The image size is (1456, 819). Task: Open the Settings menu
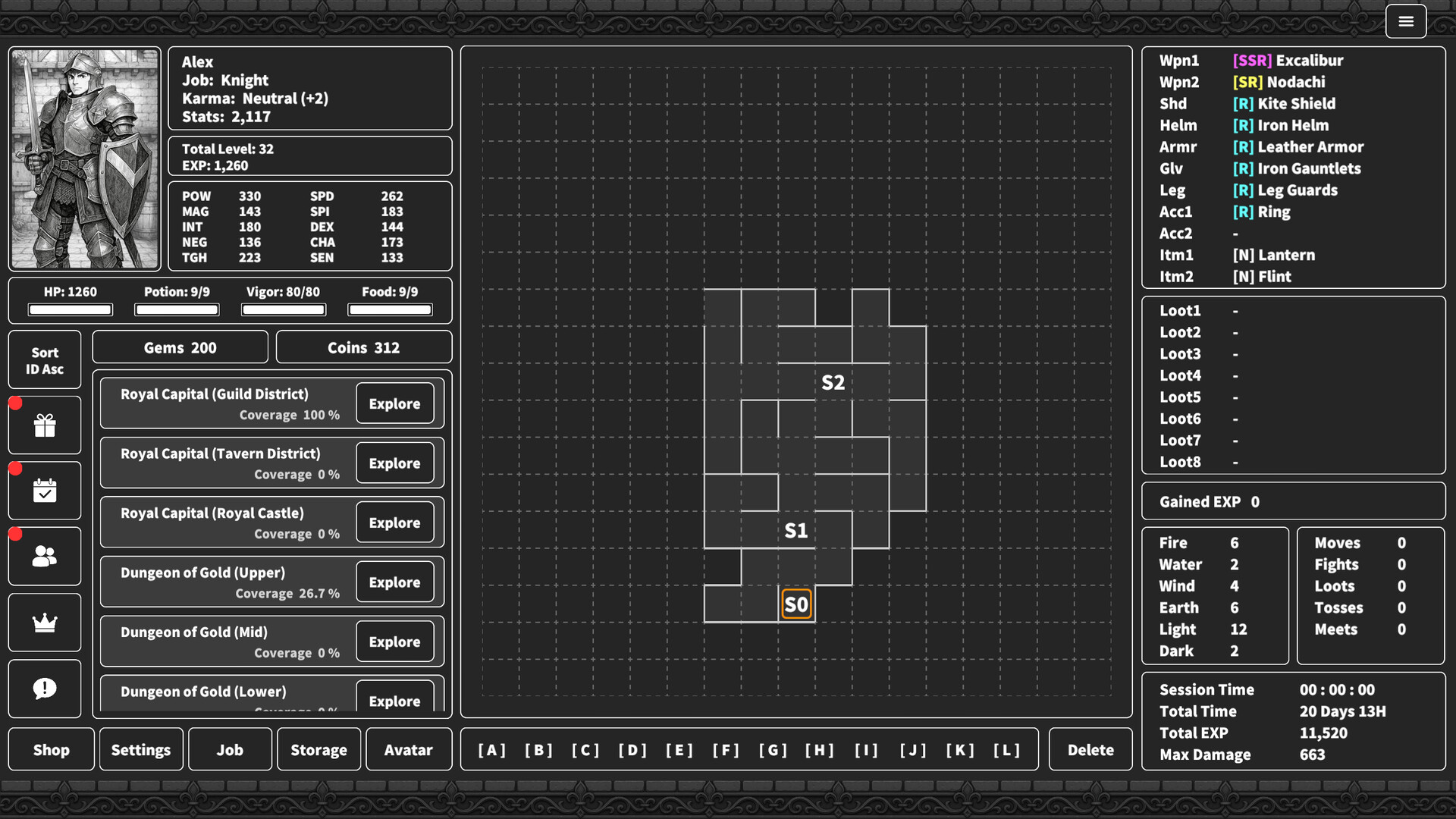coord(140,749)
